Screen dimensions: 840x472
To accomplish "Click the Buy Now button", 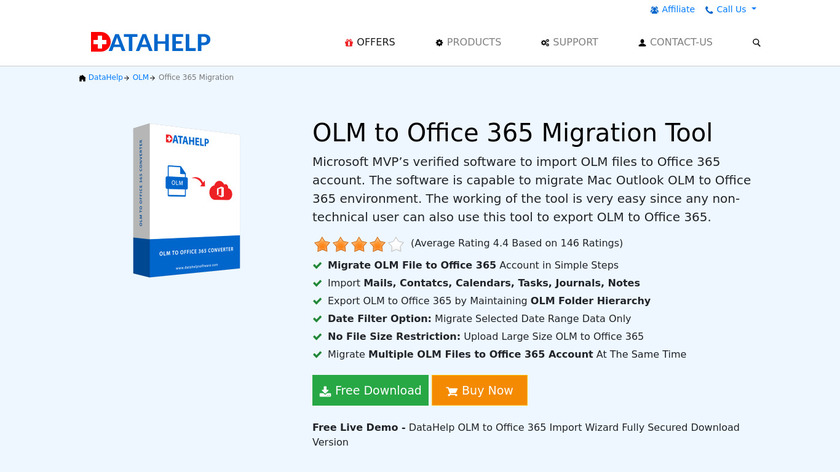I will click(x=479, y=390).
